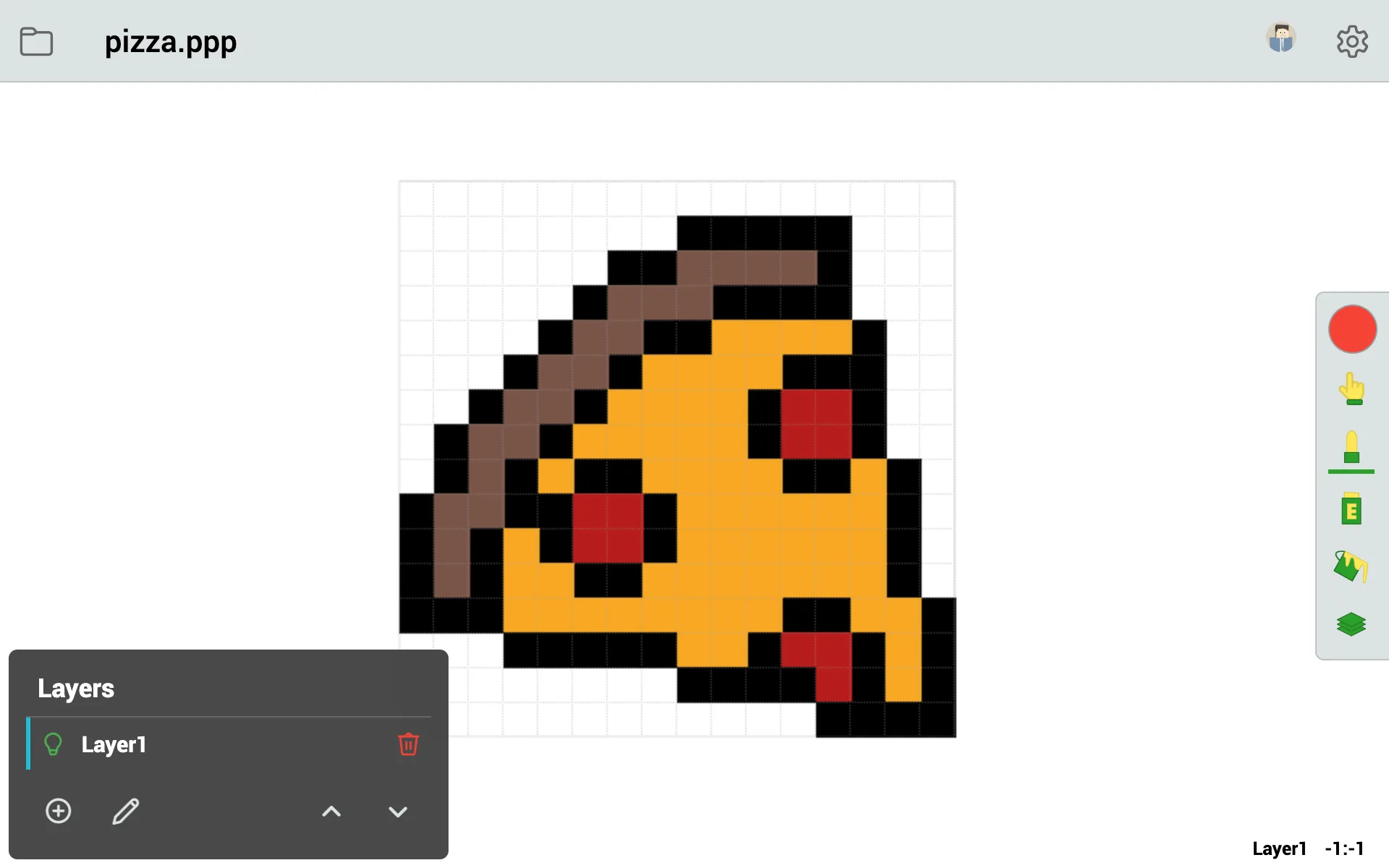Screen dimensions: 1389x868
Task: Select the pointer/finger tool
Action: (1352, 388)
